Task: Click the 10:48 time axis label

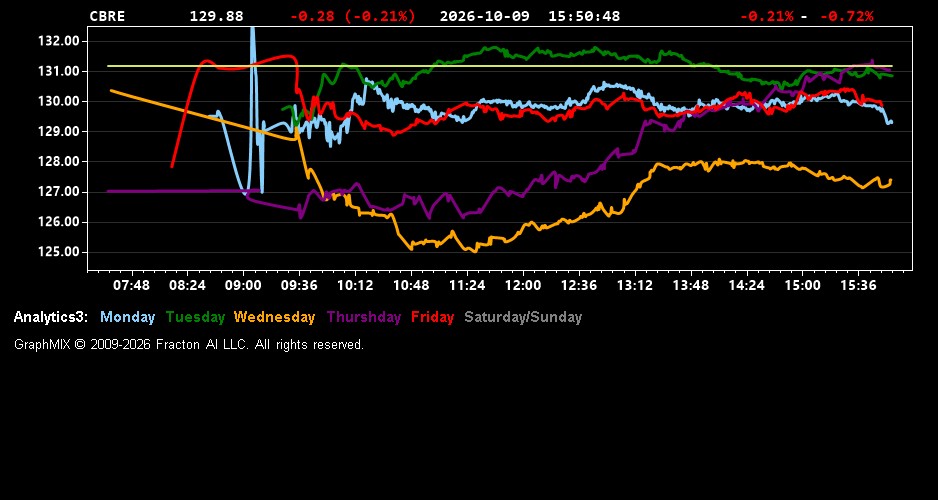Action: pos(411,285)
